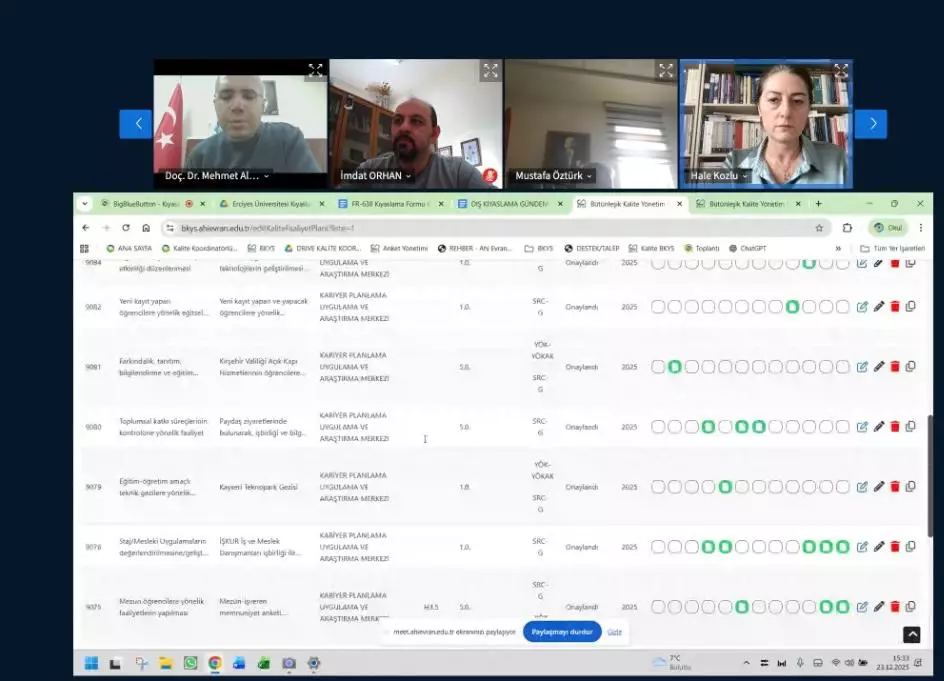
Task: Open WhatsApp from the Windows taskbar
Action: tap(190, 663)
